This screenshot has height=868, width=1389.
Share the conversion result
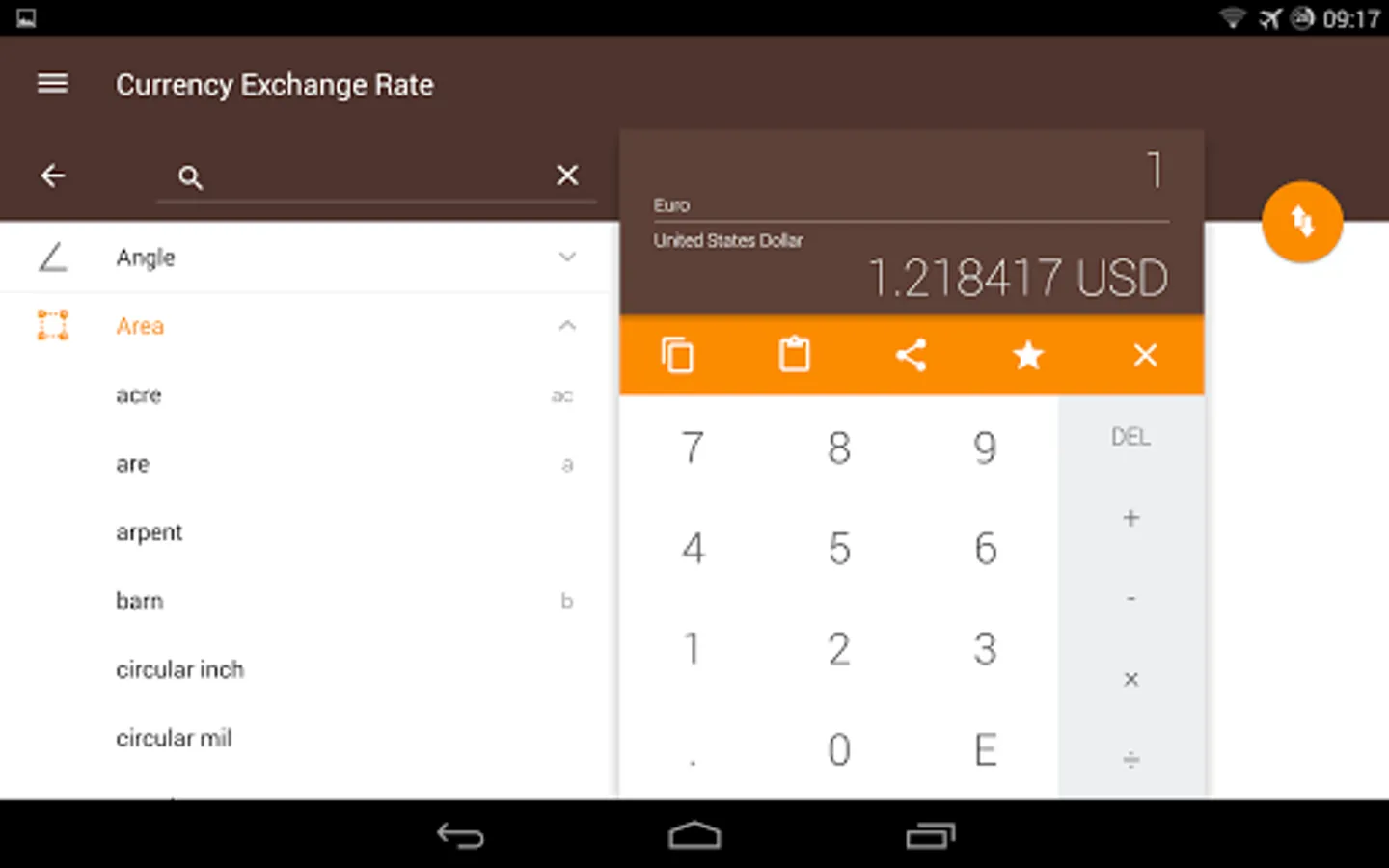[x=912, y=355]
